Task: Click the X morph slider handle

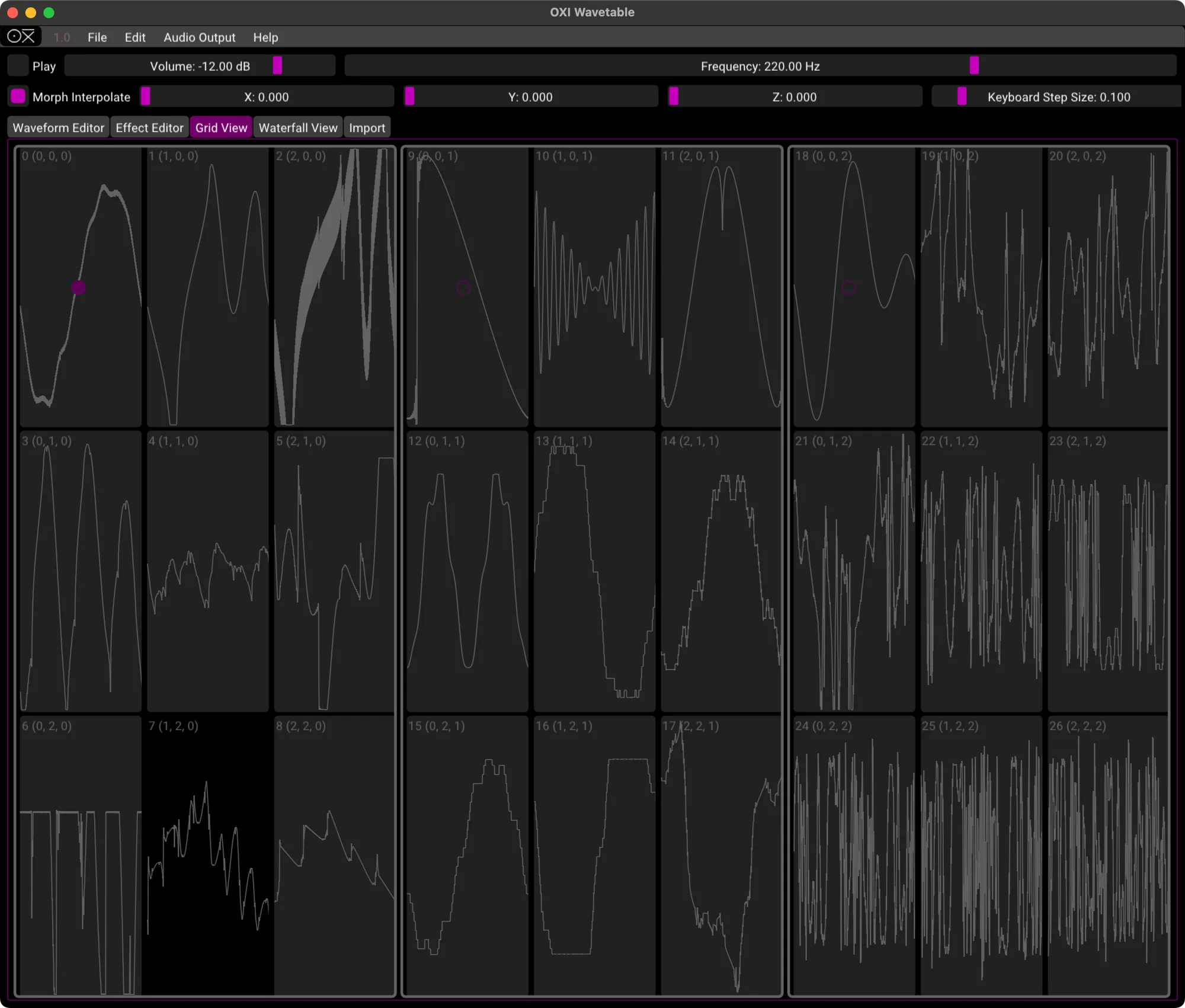Action: click(x=146, y=96)
